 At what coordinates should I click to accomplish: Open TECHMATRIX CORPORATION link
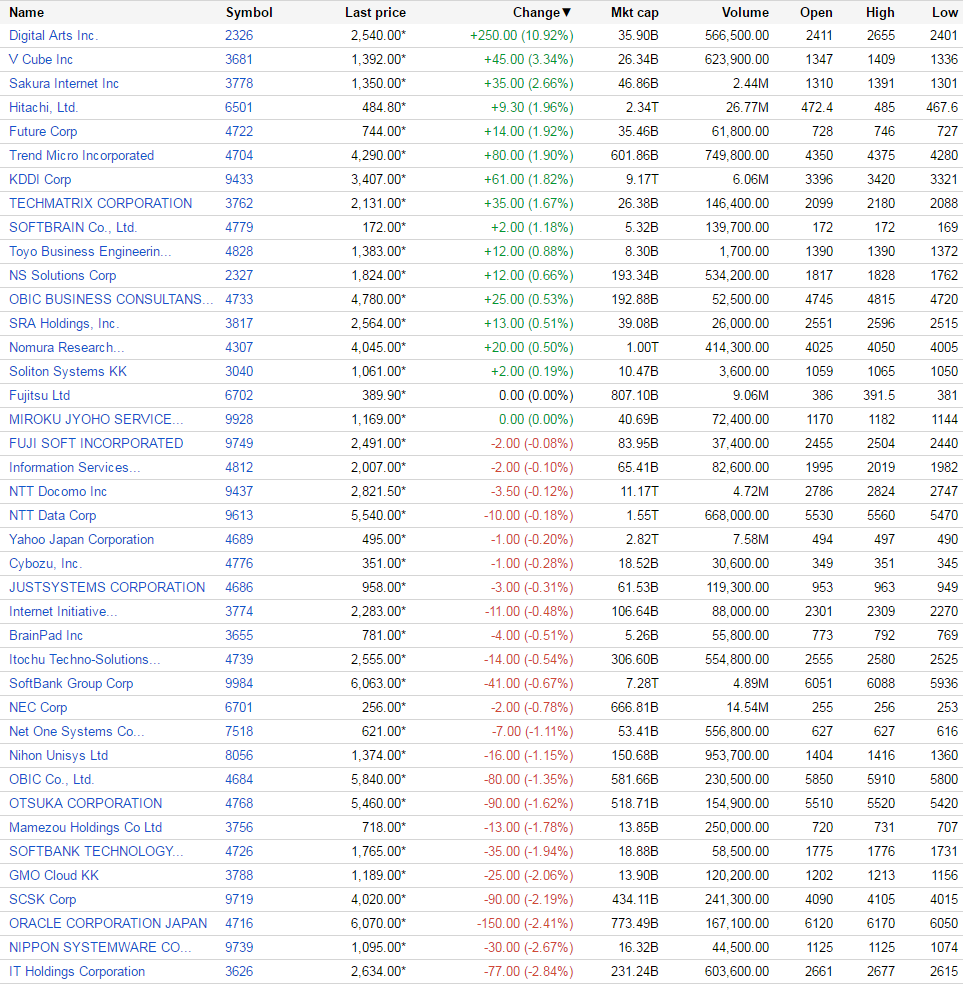(101, 203)
